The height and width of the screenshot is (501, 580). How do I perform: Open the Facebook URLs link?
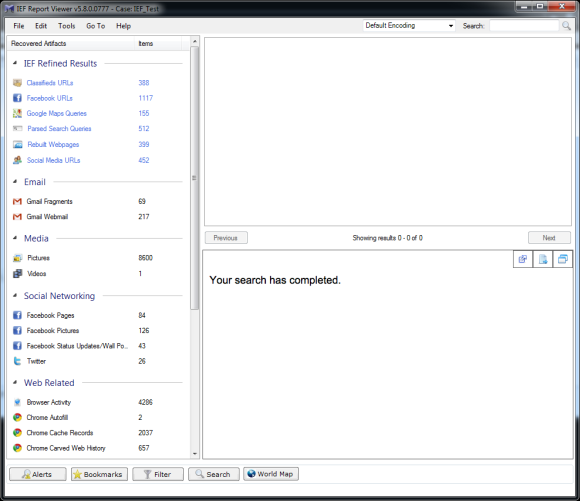click(50, 98)
